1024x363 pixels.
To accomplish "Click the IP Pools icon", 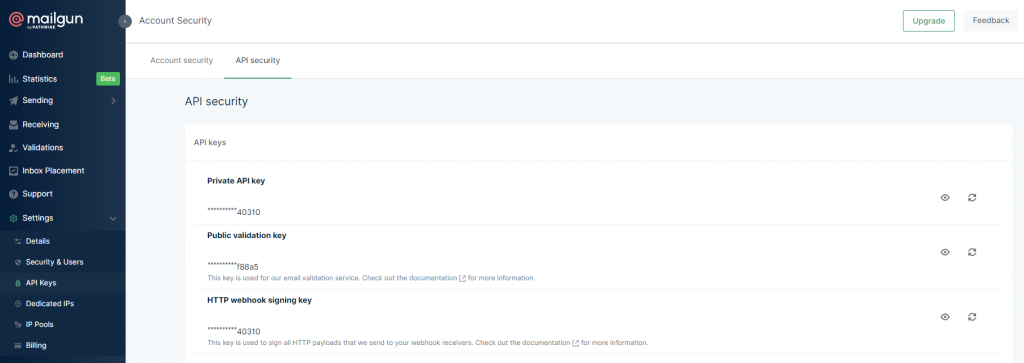I will coord(18,324).
